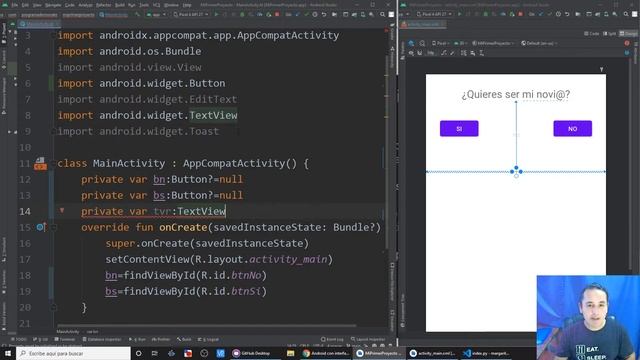640x360 pixels.
Task: Open the Run tool window at bottom
Action: pos(137,340)
